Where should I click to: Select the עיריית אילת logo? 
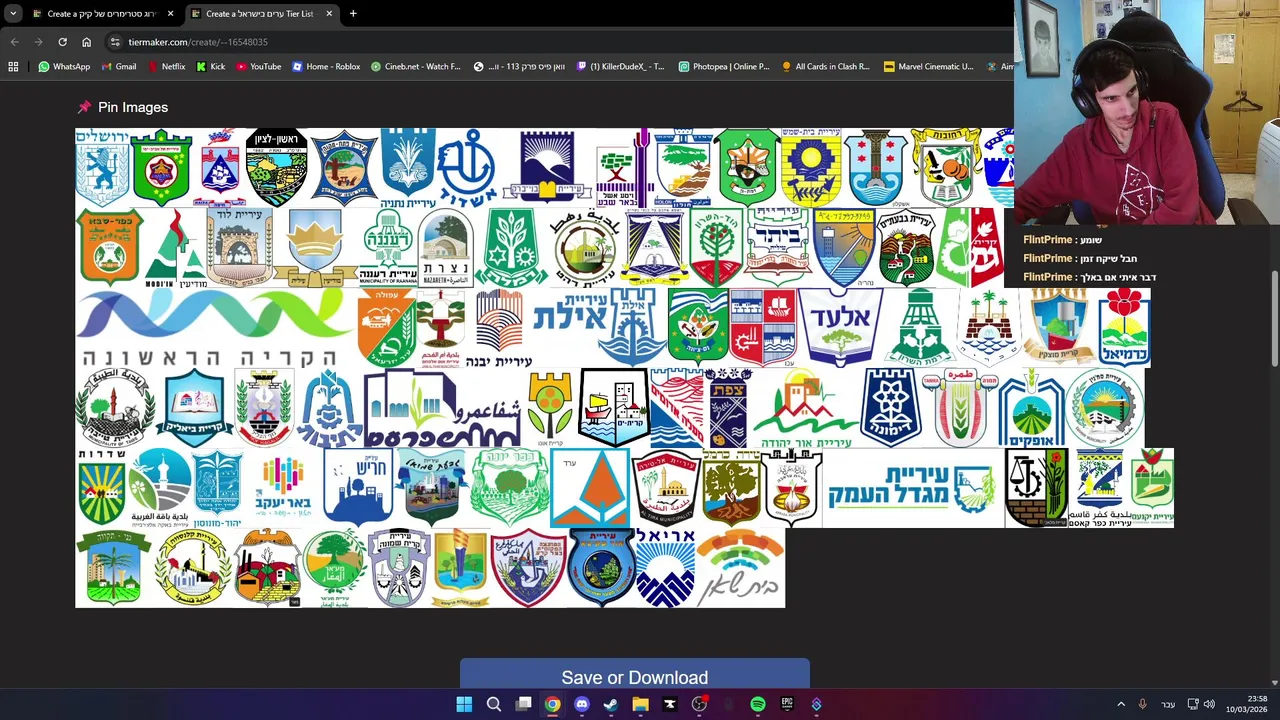click(x=599, y=328)
